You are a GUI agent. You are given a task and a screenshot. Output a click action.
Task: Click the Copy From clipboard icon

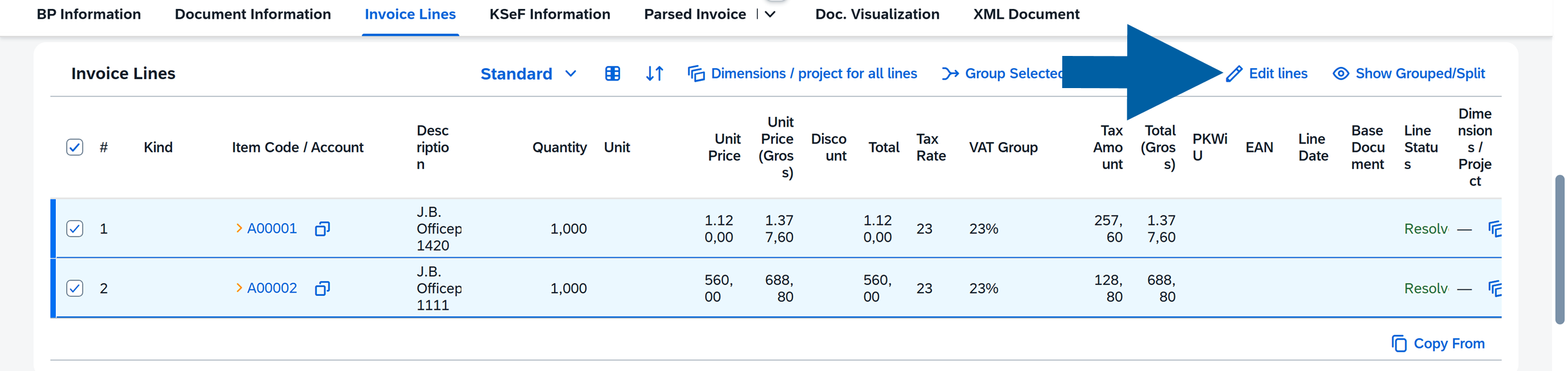1399,343
